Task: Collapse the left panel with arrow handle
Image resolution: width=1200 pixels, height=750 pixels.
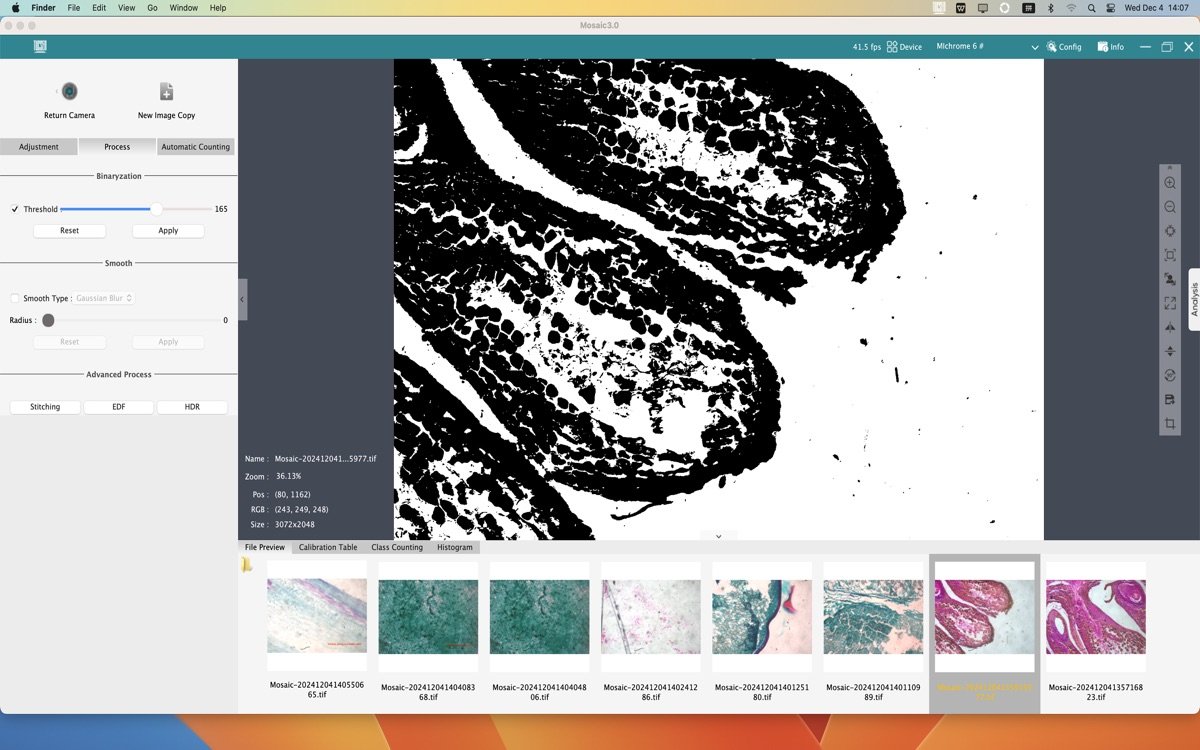Action: point(242,299)
